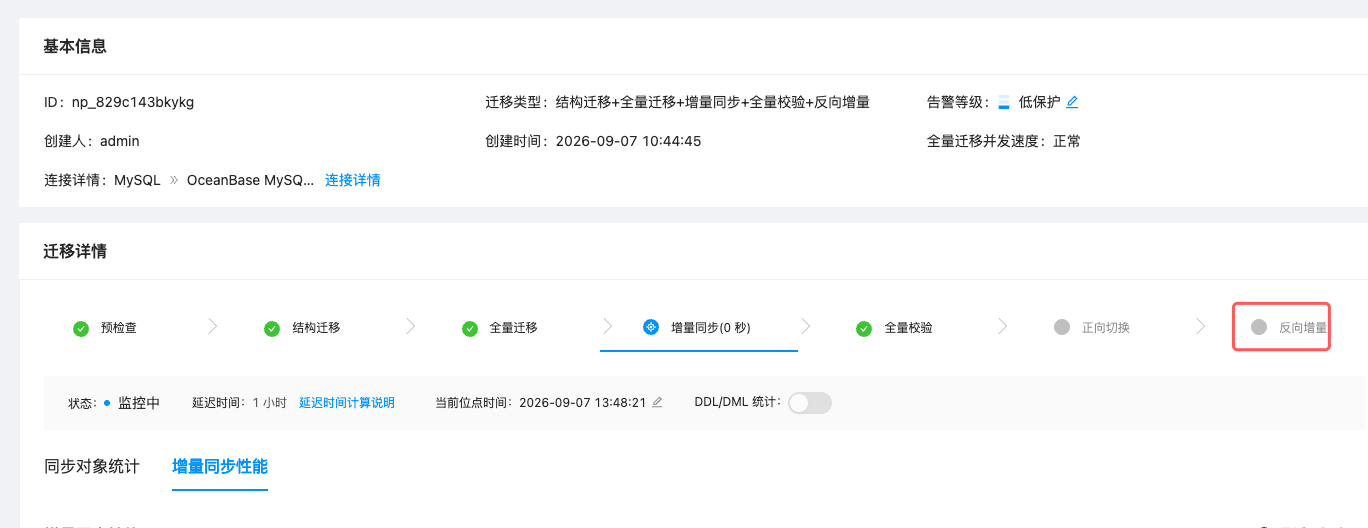
Task: Click the chevron arrow after 全量校验 step
Action: [x=1003, y=326]
